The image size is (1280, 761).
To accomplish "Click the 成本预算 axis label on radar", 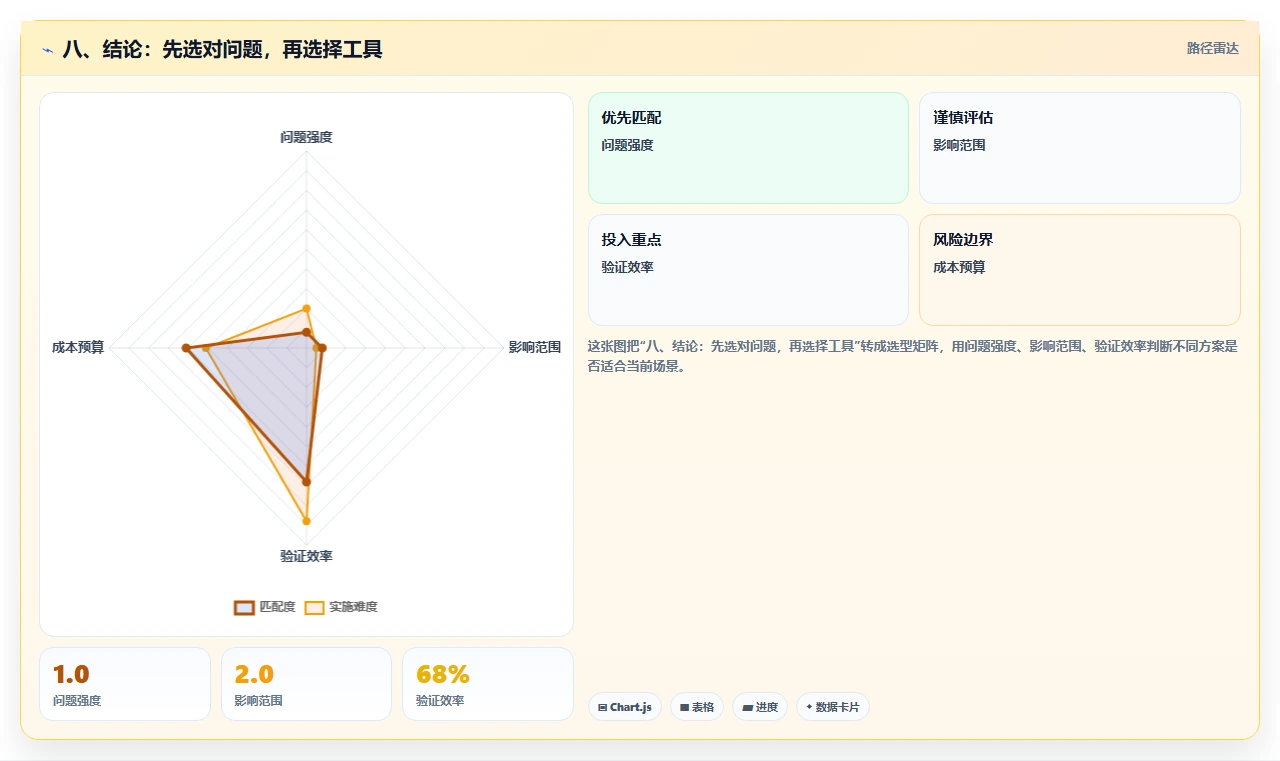I will (x=78, y=348).
